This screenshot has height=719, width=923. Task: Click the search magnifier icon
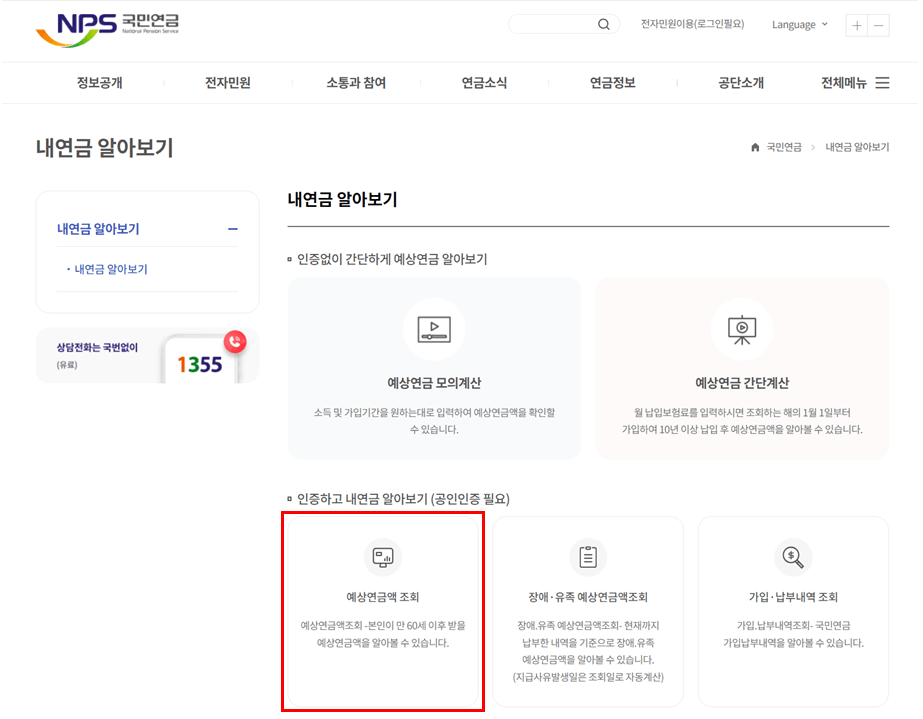(x=602, y=23)
